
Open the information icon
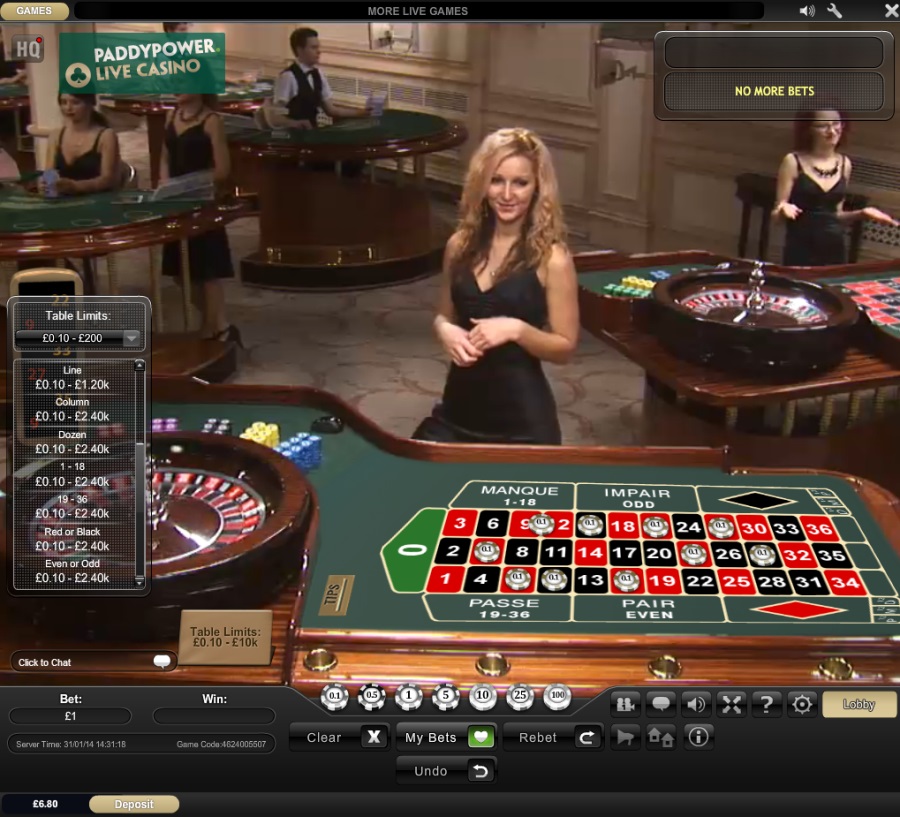(697, 737)
